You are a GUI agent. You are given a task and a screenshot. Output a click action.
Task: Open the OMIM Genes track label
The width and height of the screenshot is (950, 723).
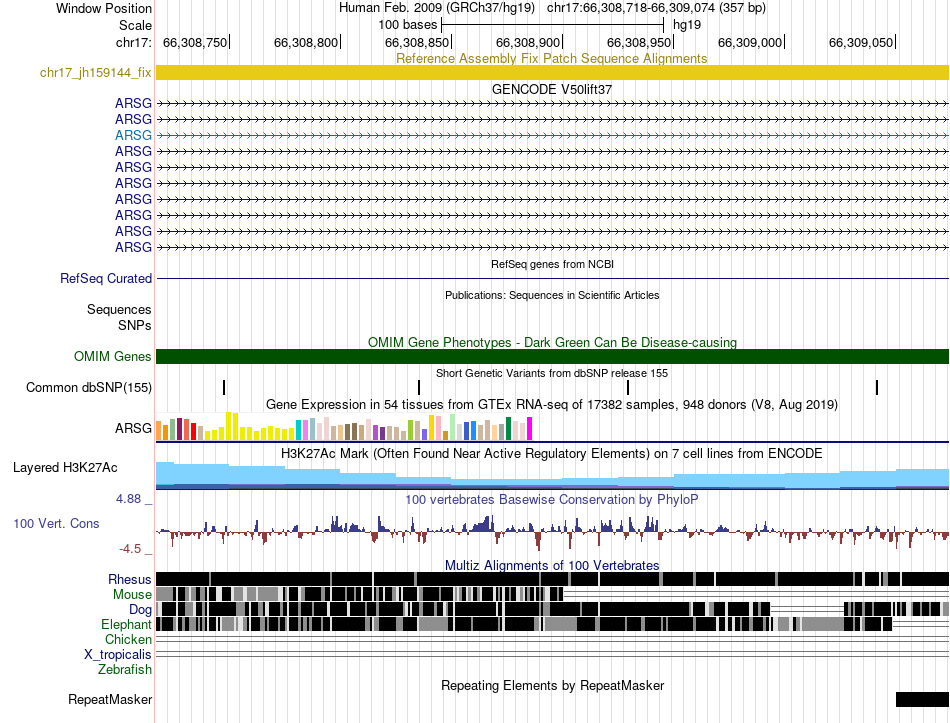click(x=112, y=356)
